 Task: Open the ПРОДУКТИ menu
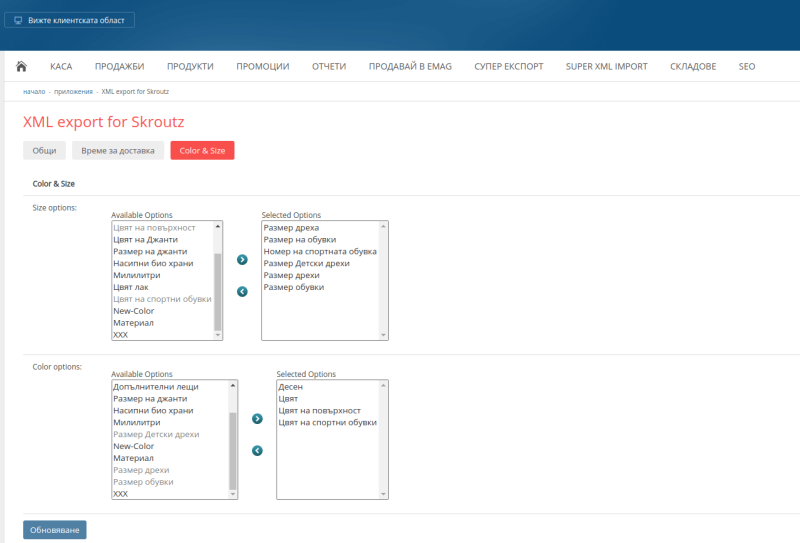(x=190, y=66)
